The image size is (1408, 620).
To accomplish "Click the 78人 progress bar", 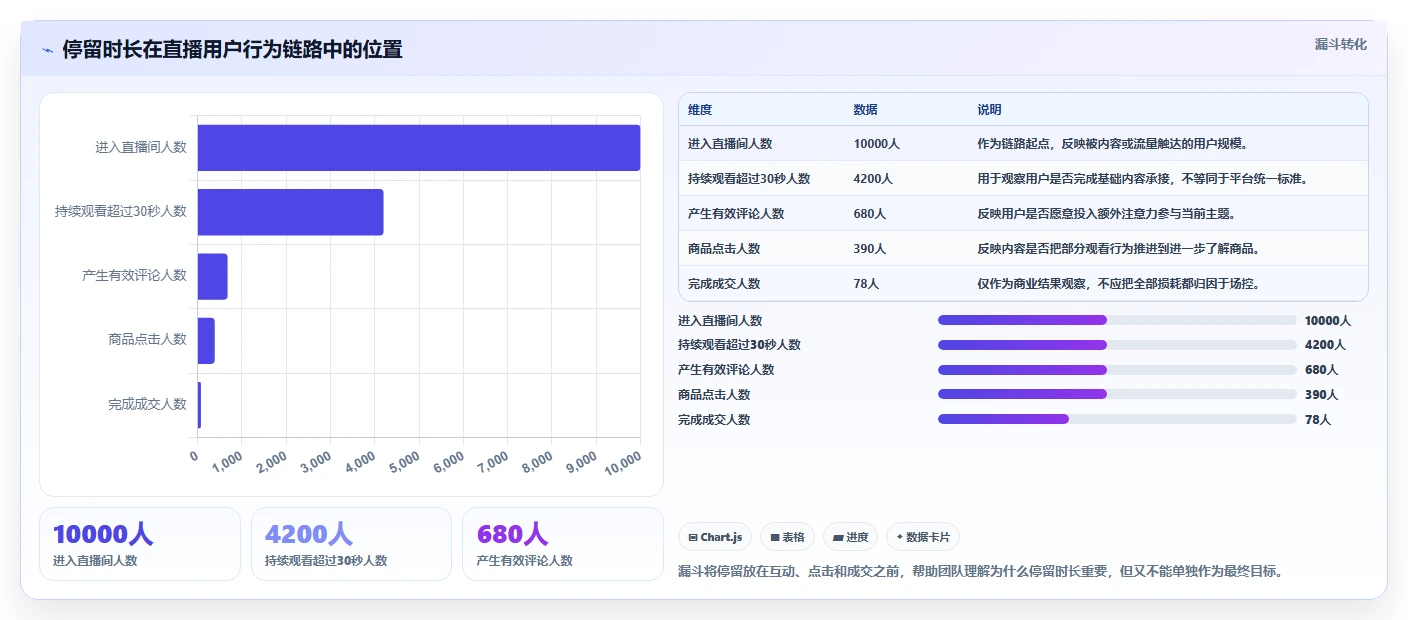I will coord(1117,419).
